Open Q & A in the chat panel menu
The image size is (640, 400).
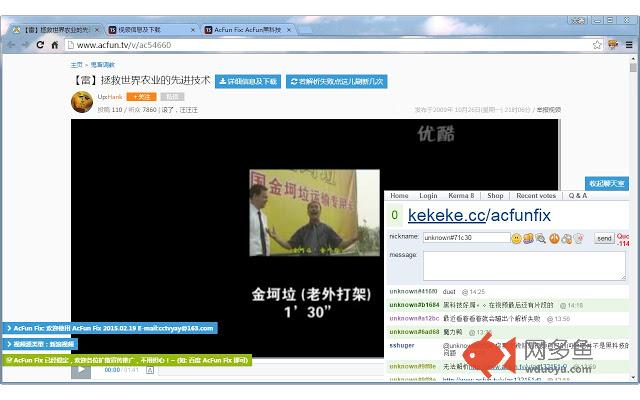click(x=578, y=196)
